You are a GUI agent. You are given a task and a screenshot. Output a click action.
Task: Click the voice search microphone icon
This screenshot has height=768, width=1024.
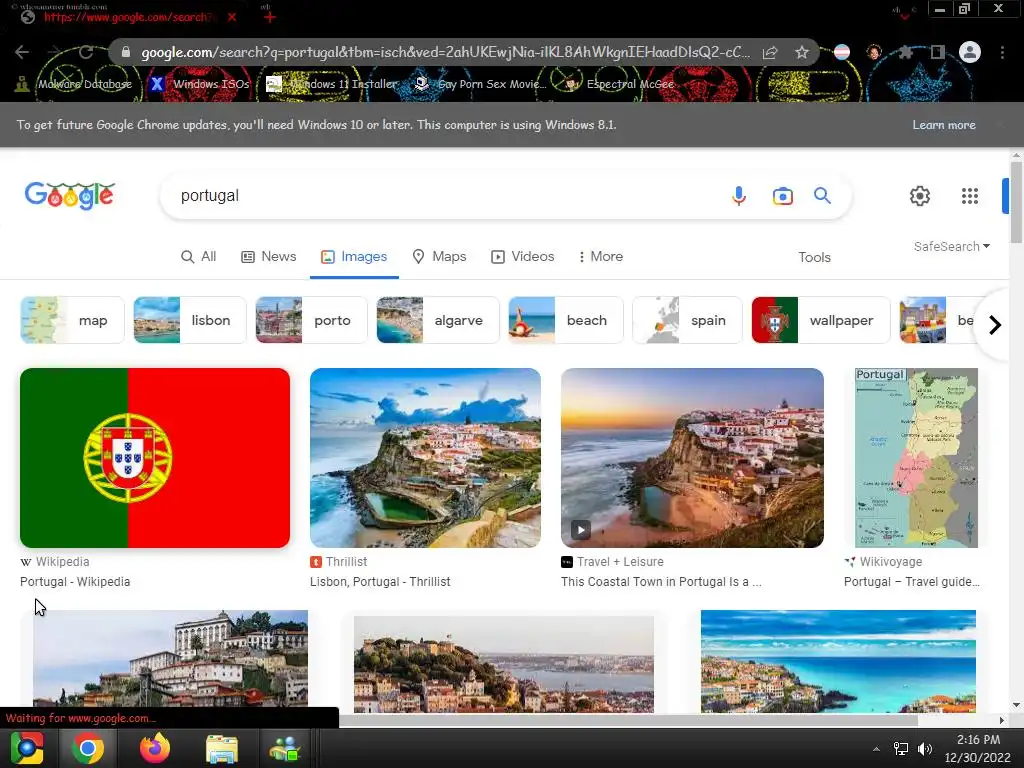[739, 195]
